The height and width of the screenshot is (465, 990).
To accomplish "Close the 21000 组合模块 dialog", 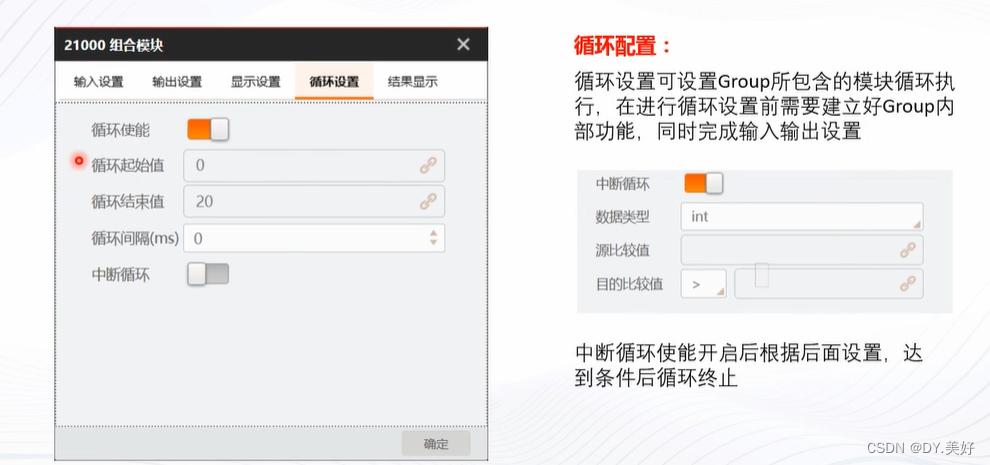I will (x=463, y=44).
